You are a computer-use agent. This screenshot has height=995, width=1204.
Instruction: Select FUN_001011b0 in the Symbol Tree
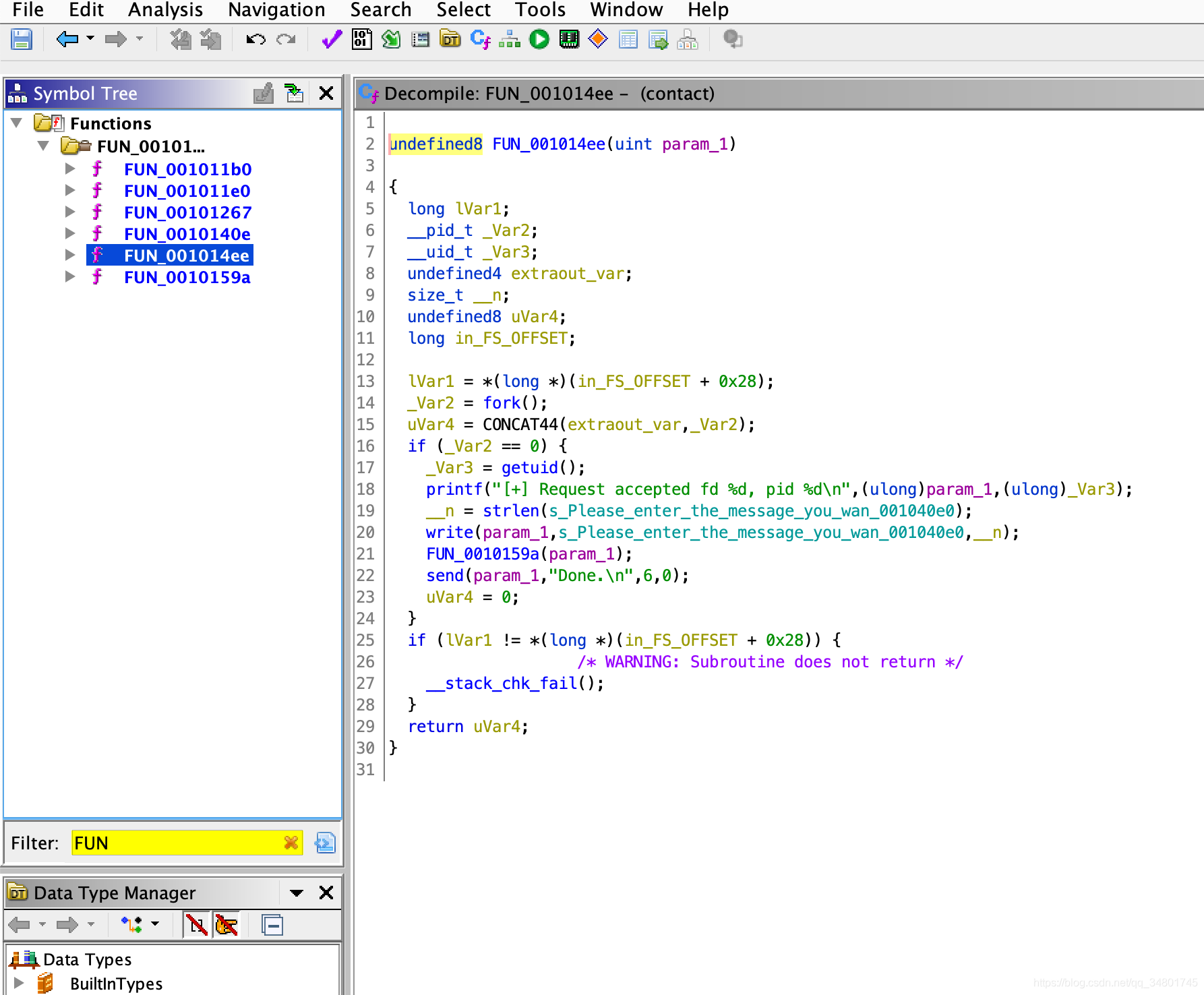pyautogui.click(x=187, y=169)
